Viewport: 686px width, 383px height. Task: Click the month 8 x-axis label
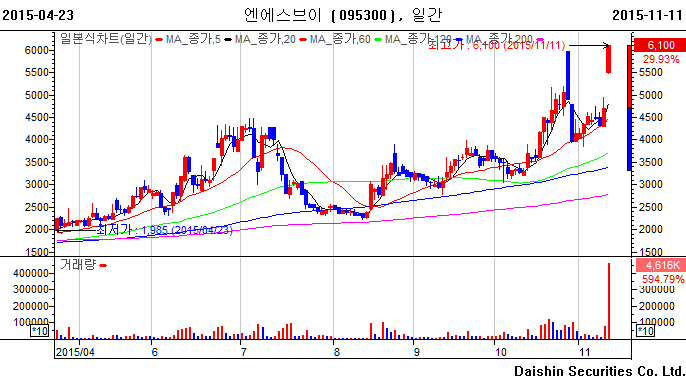336,352
